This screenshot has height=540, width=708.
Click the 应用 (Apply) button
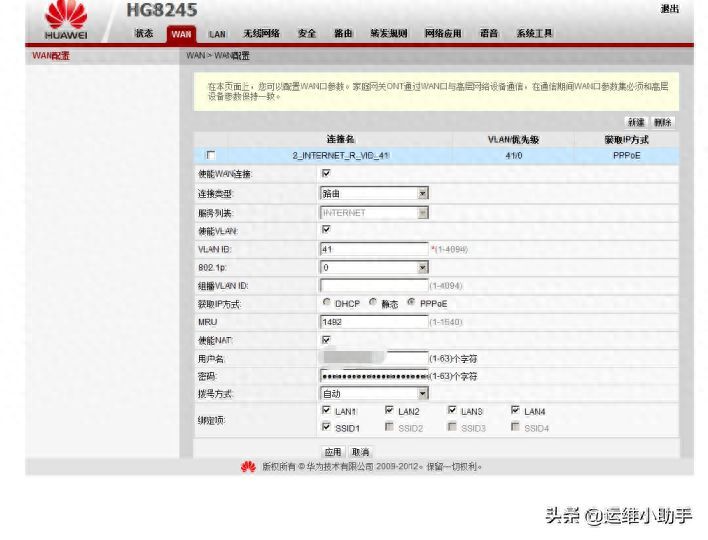[x=333, y=452]
